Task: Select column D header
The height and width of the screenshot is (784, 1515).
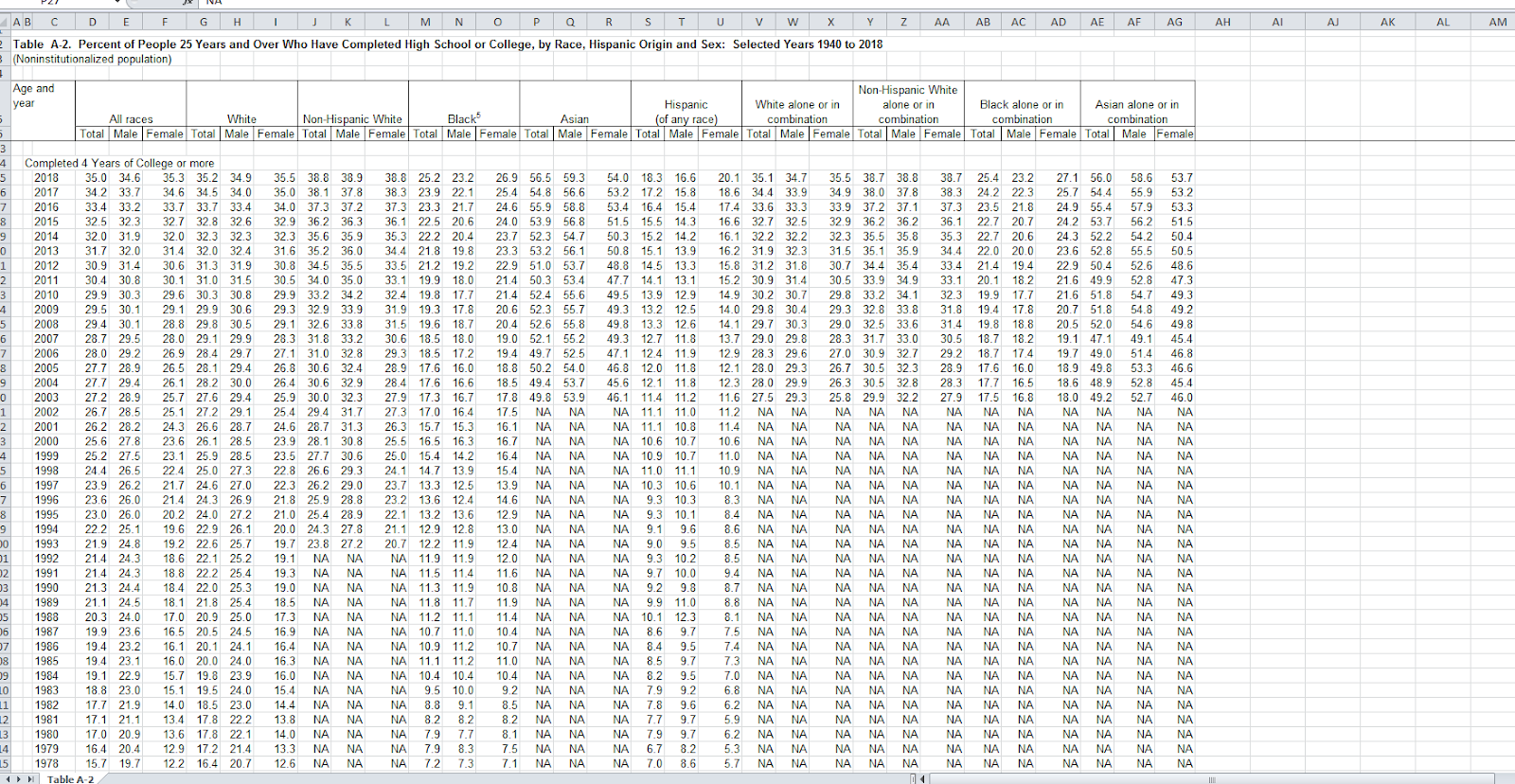Action: pos(92,22)
